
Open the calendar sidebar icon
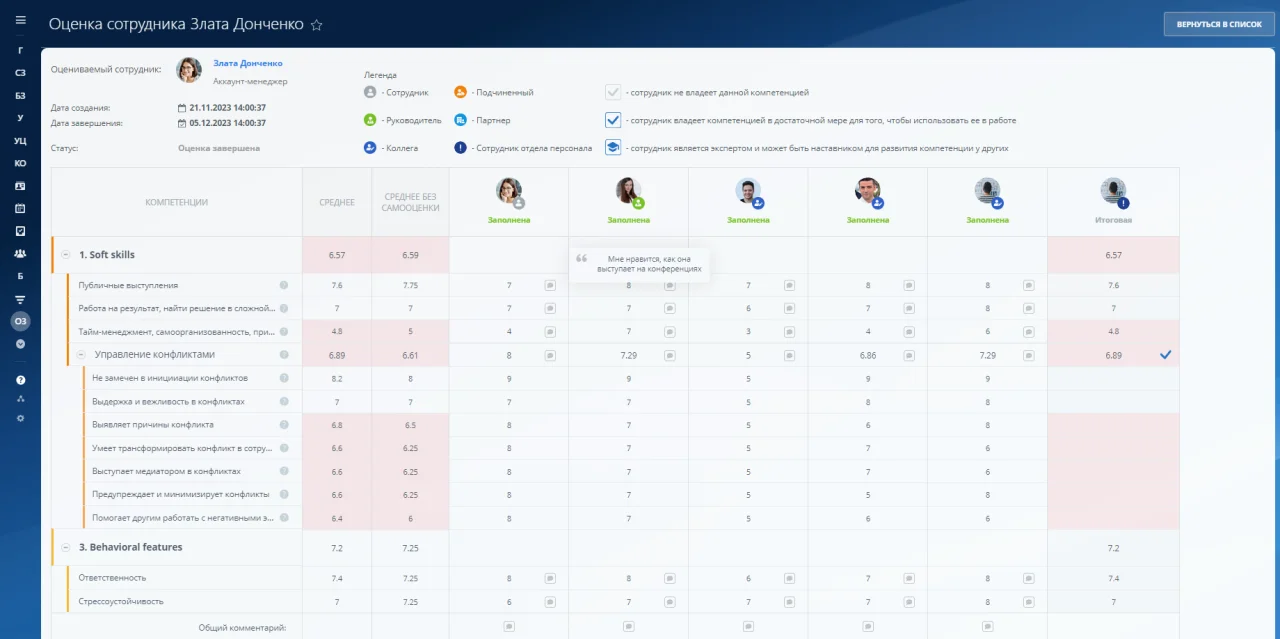tap(20, 208)
